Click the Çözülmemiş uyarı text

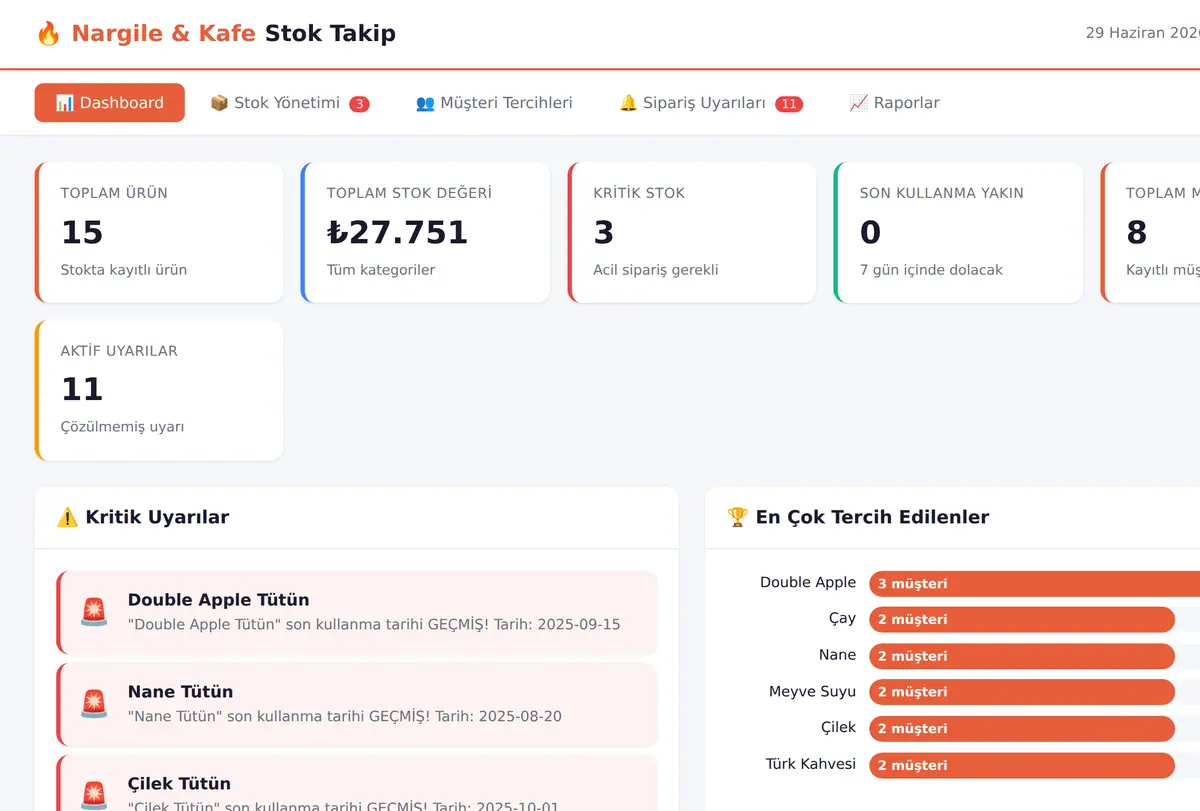(x=122, y=427)
